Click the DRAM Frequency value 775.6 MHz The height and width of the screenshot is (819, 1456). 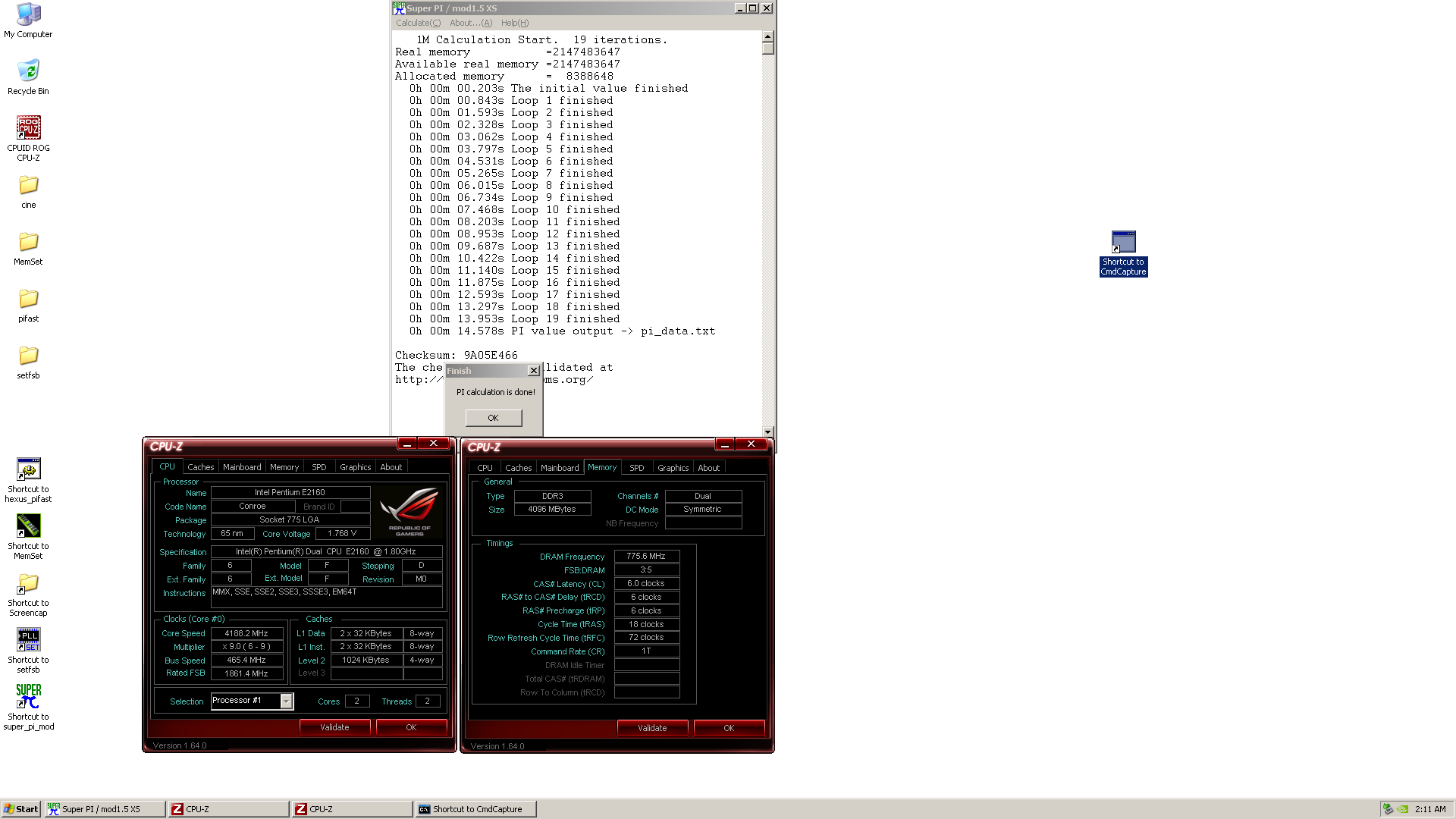[x=646, y=556]
